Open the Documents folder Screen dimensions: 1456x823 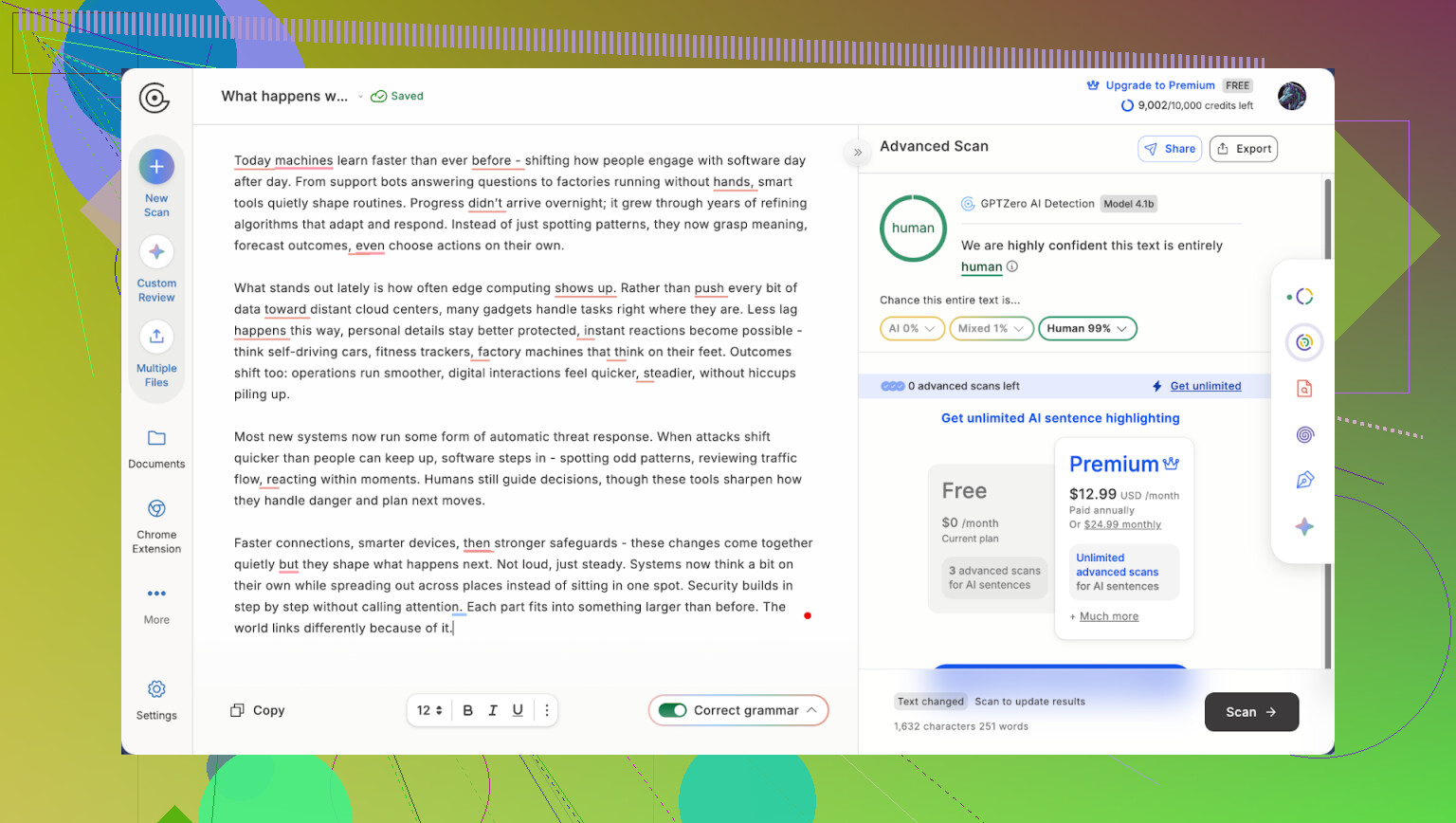(x=156, y=439)
